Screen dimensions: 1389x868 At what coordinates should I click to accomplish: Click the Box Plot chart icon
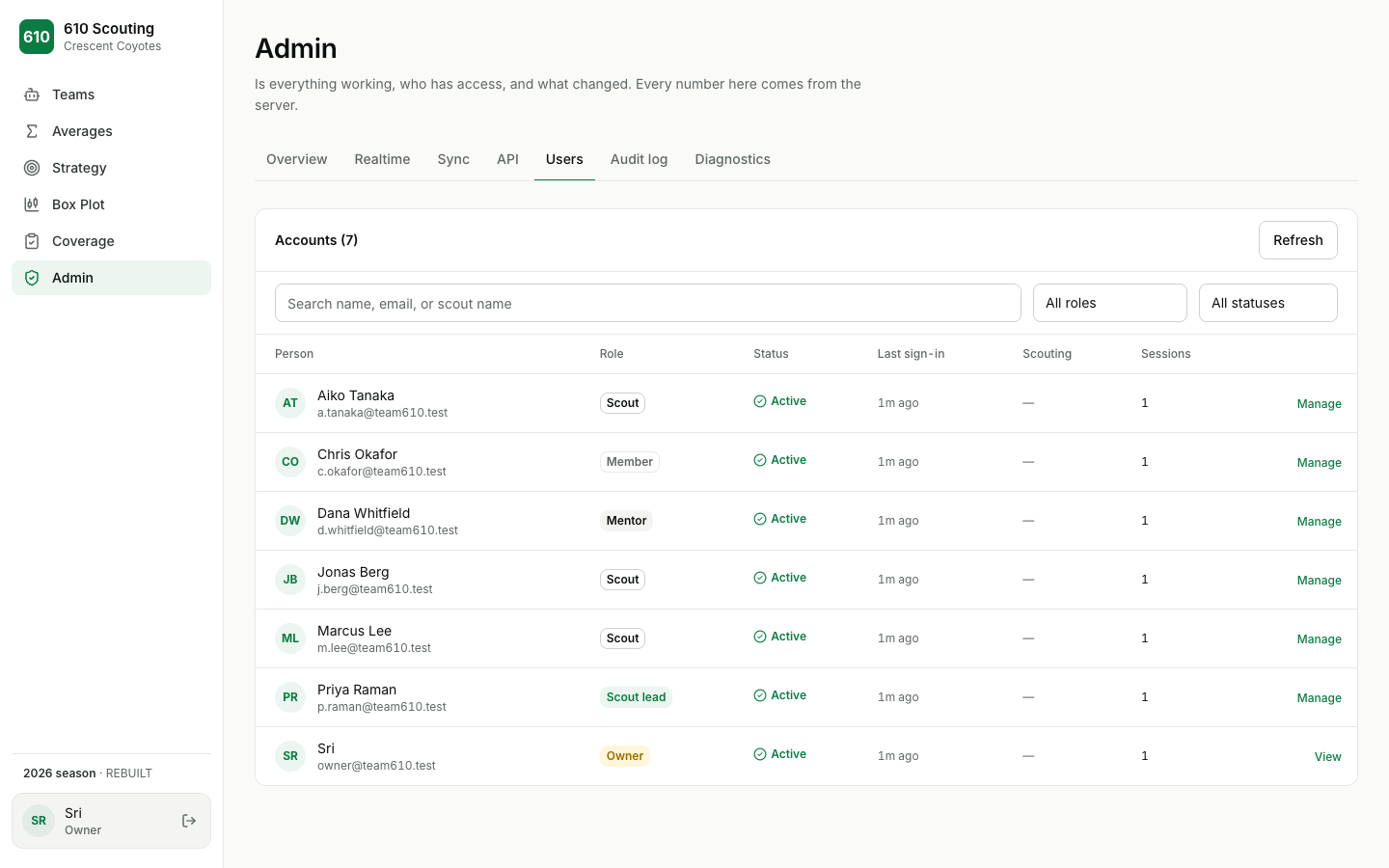pyautogui.click(x=32, y=204)
